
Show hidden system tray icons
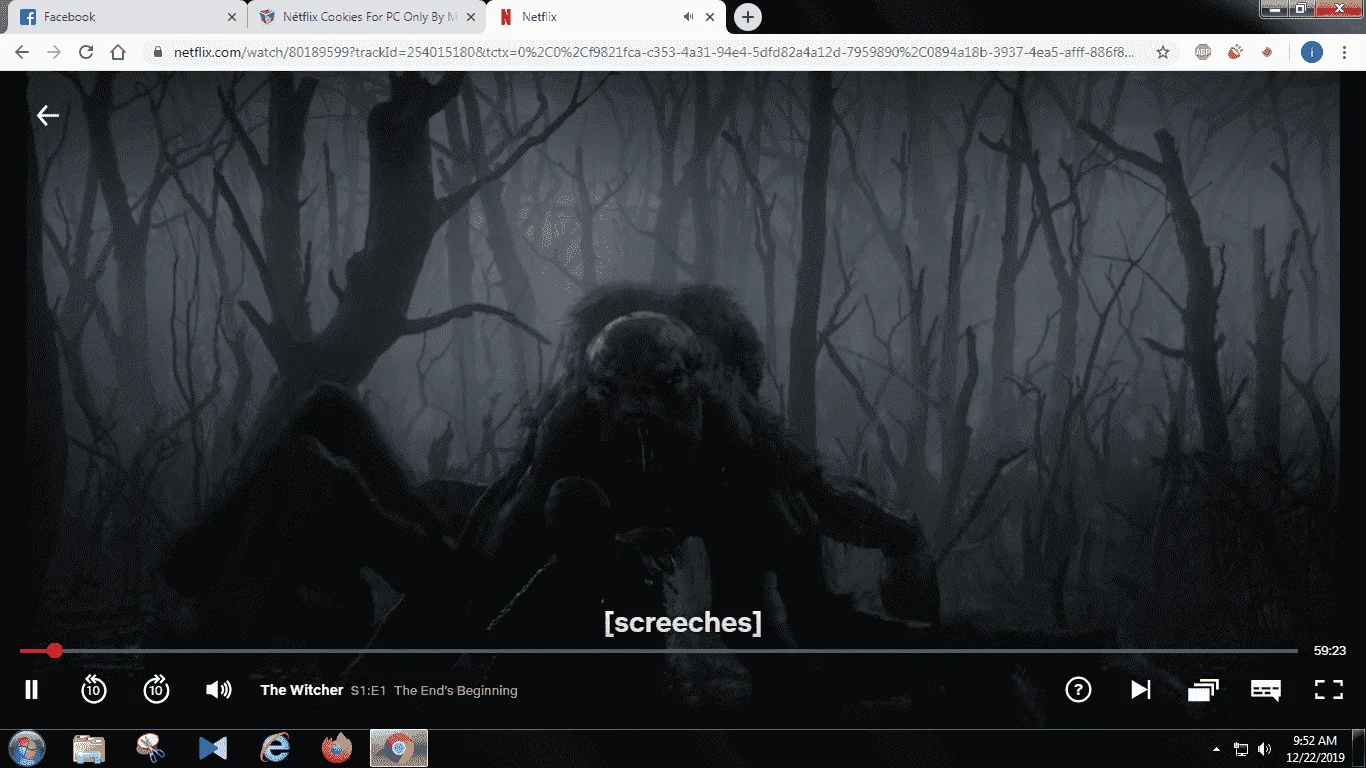pos(1217,749)
